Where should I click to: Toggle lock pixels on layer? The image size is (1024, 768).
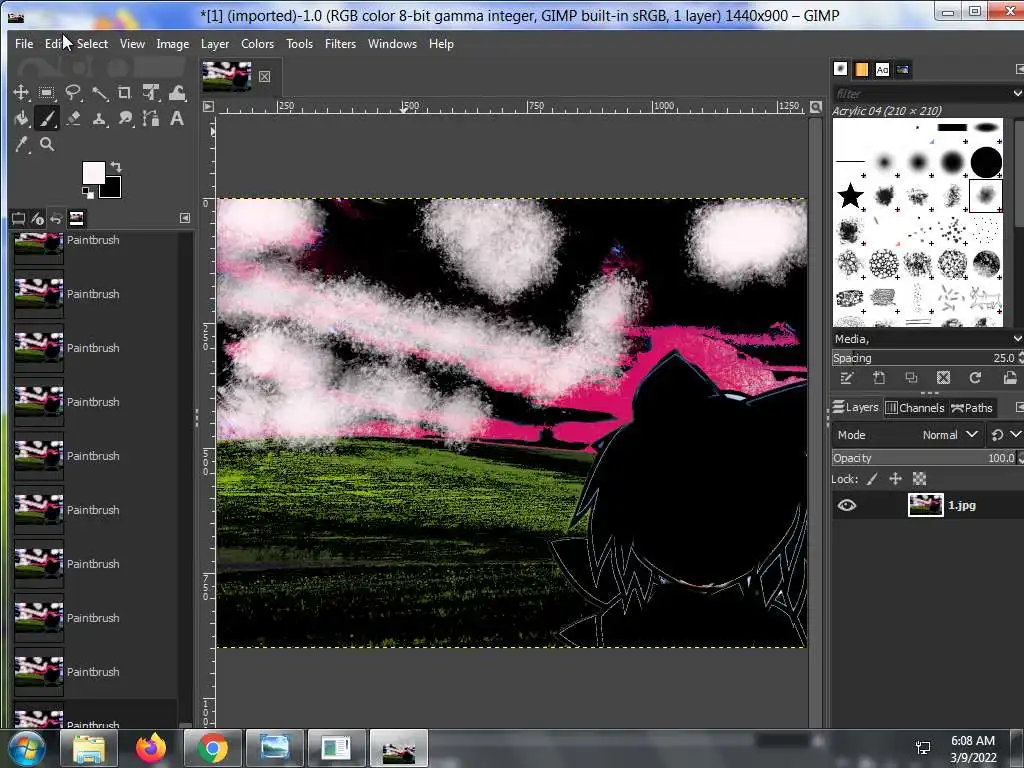(x=872, y=479)
